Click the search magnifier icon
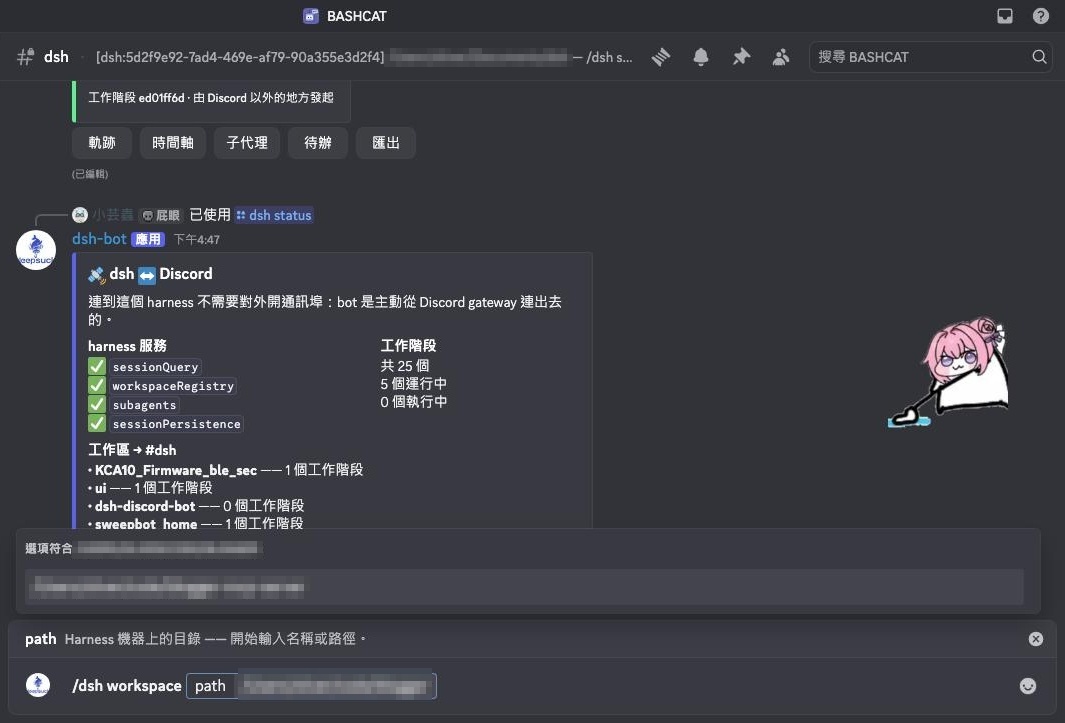Image resolution: width=1065 pixels, height=723 pixels. [x=1039, y=57]
